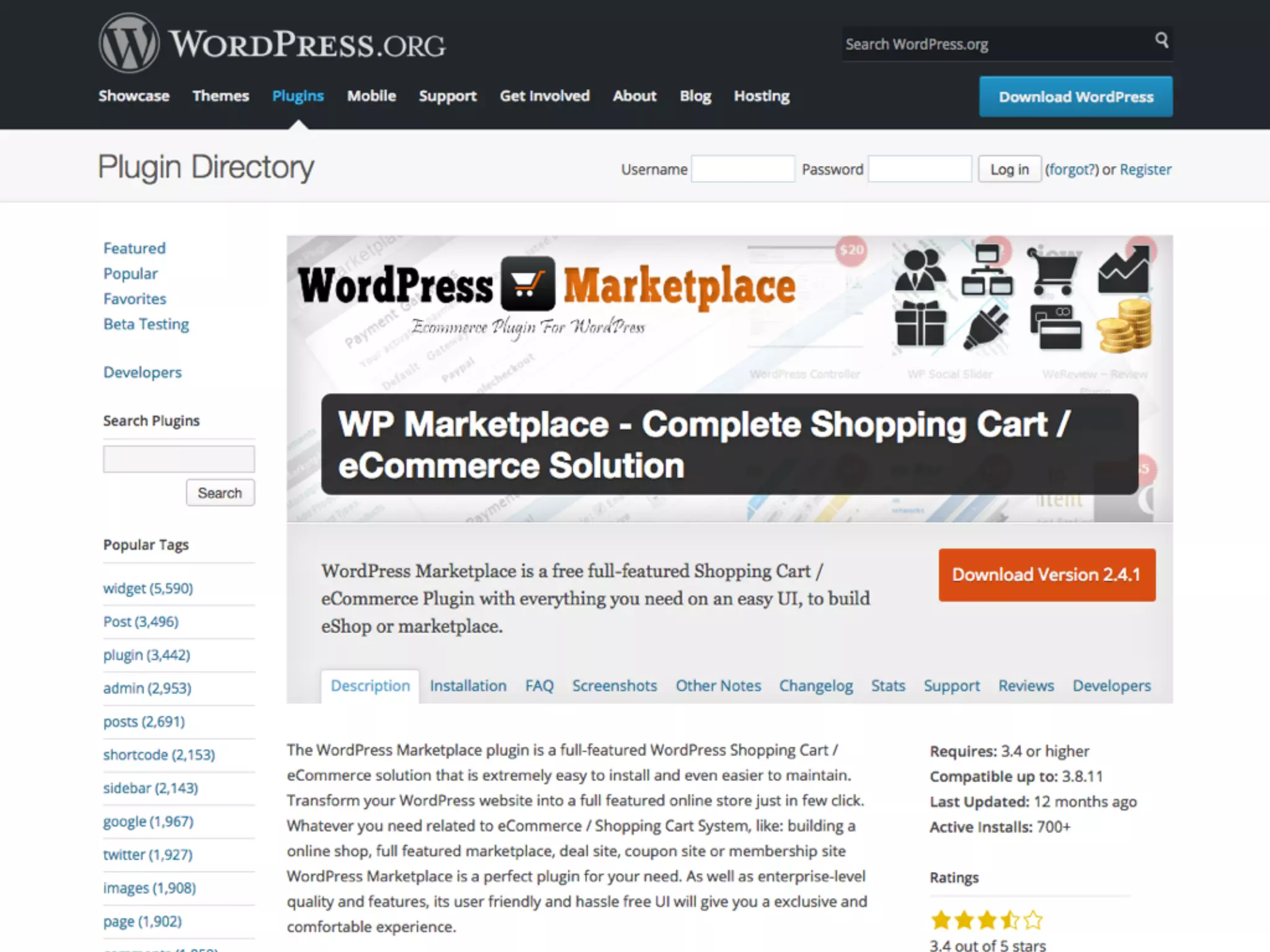Click the rising chart icon in banner
Image resolution: width=1270 pixels, height=952 pixels.
click(x=1124, y=270)
